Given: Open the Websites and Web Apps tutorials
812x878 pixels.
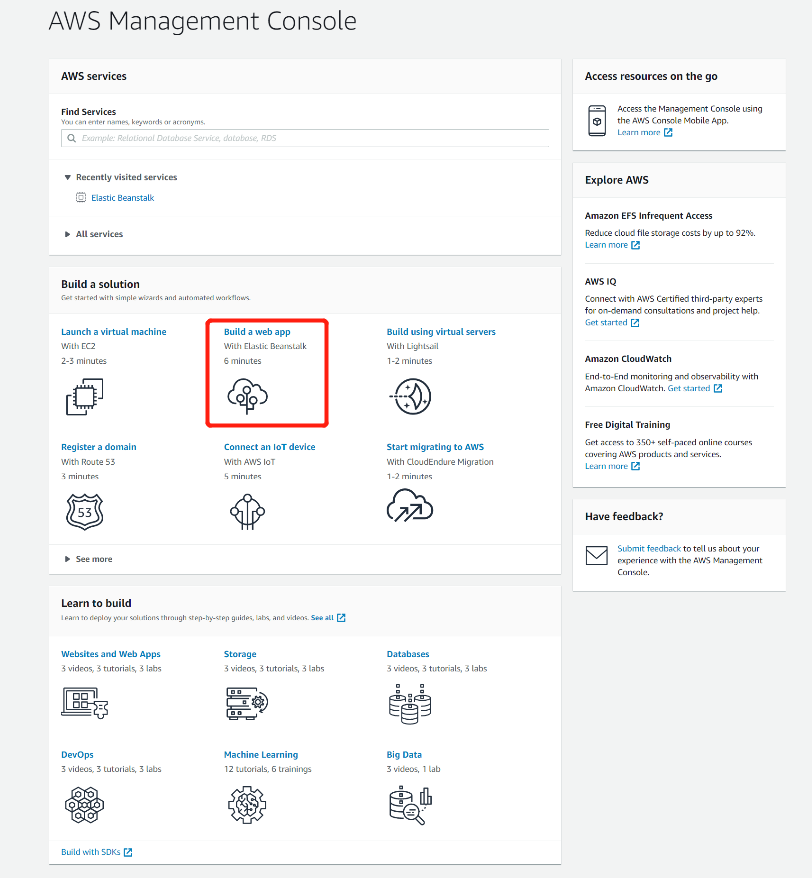Looking at the screenshot, I should [111, 654].
